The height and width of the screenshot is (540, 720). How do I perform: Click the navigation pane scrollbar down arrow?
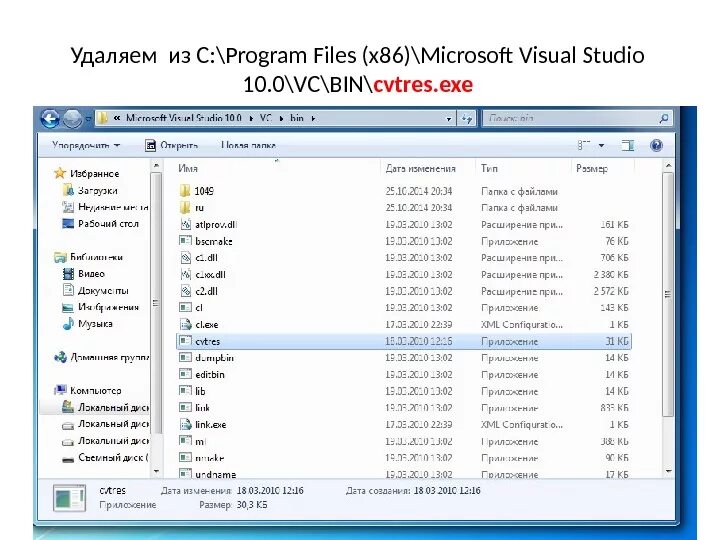pyautogui.click(x=156, y=472)
